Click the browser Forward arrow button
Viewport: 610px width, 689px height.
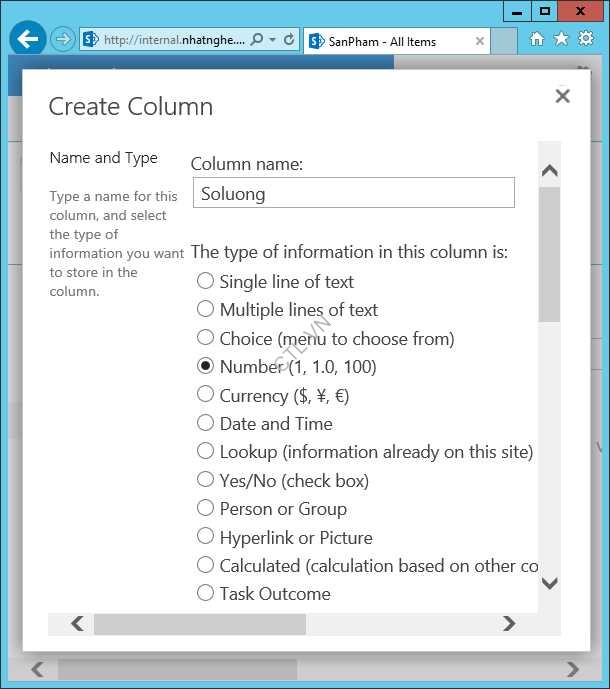coord(63,40)
